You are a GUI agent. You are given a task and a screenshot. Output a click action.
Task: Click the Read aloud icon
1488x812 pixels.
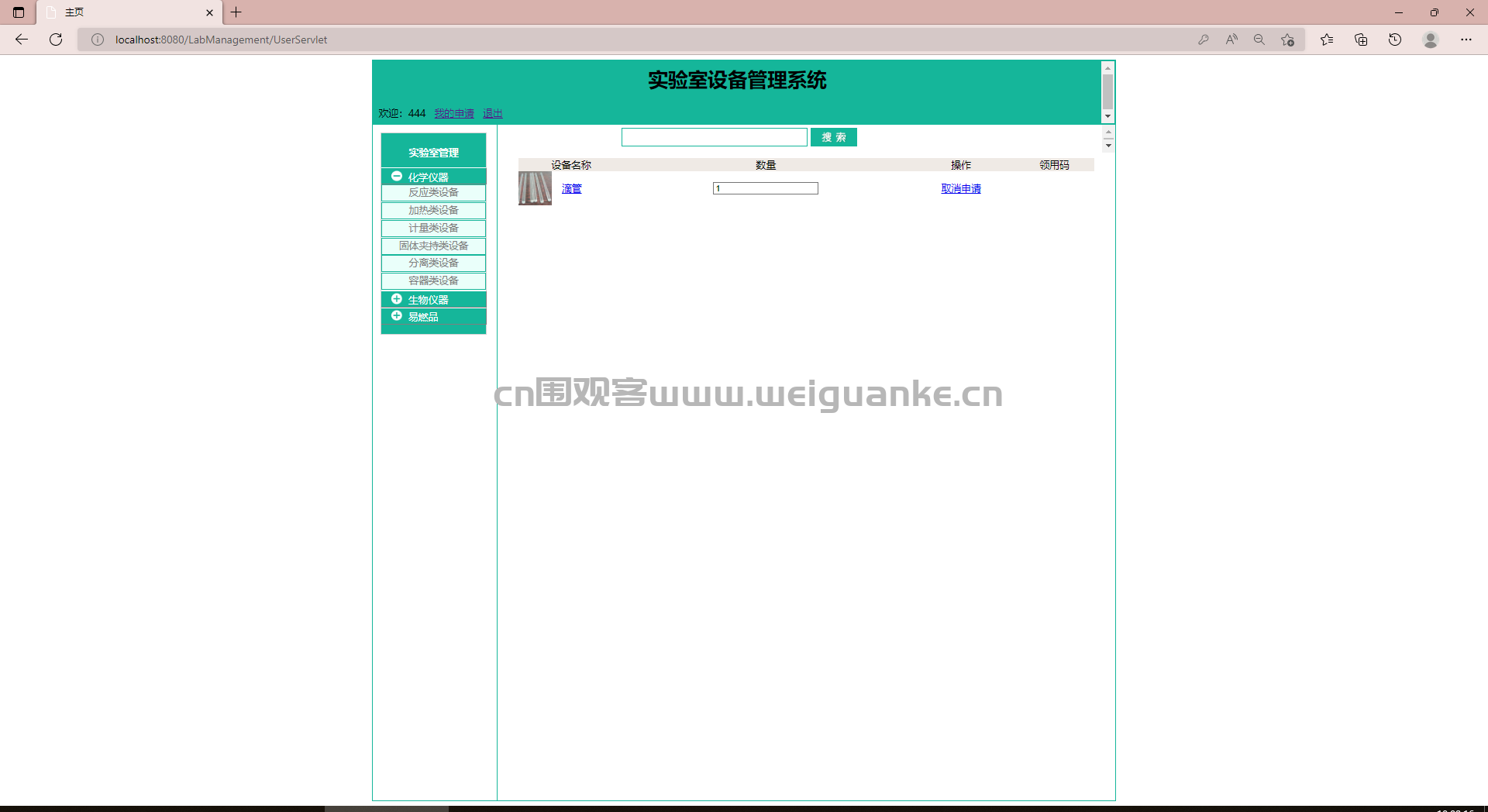point(1231,40)
